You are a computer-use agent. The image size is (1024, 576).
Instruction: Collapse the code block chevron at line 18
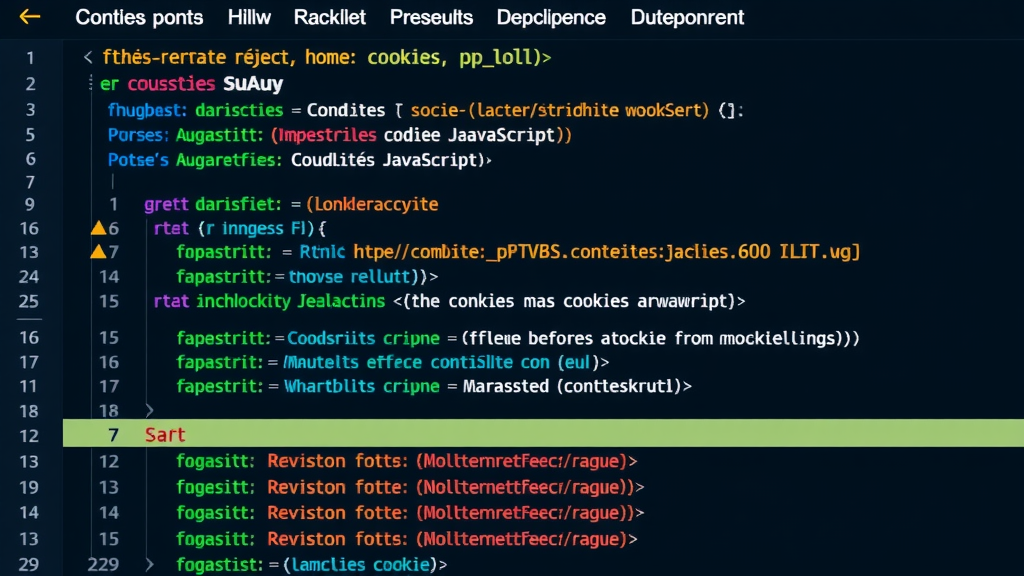pyautogui.click(x=148, y=410)
